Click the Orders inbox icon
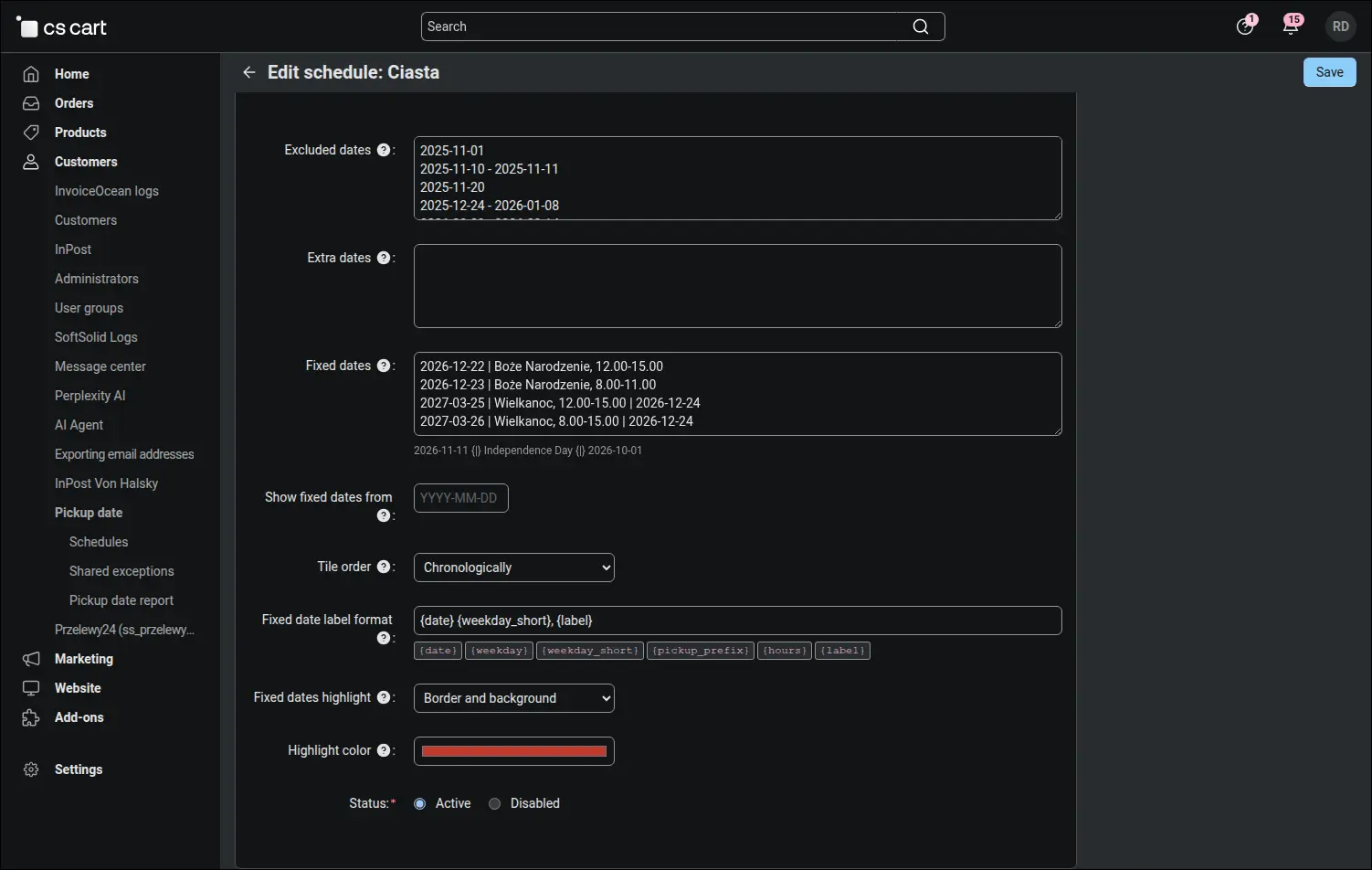This screenshot has width=1372, height=870. click(x=31, y=103)
